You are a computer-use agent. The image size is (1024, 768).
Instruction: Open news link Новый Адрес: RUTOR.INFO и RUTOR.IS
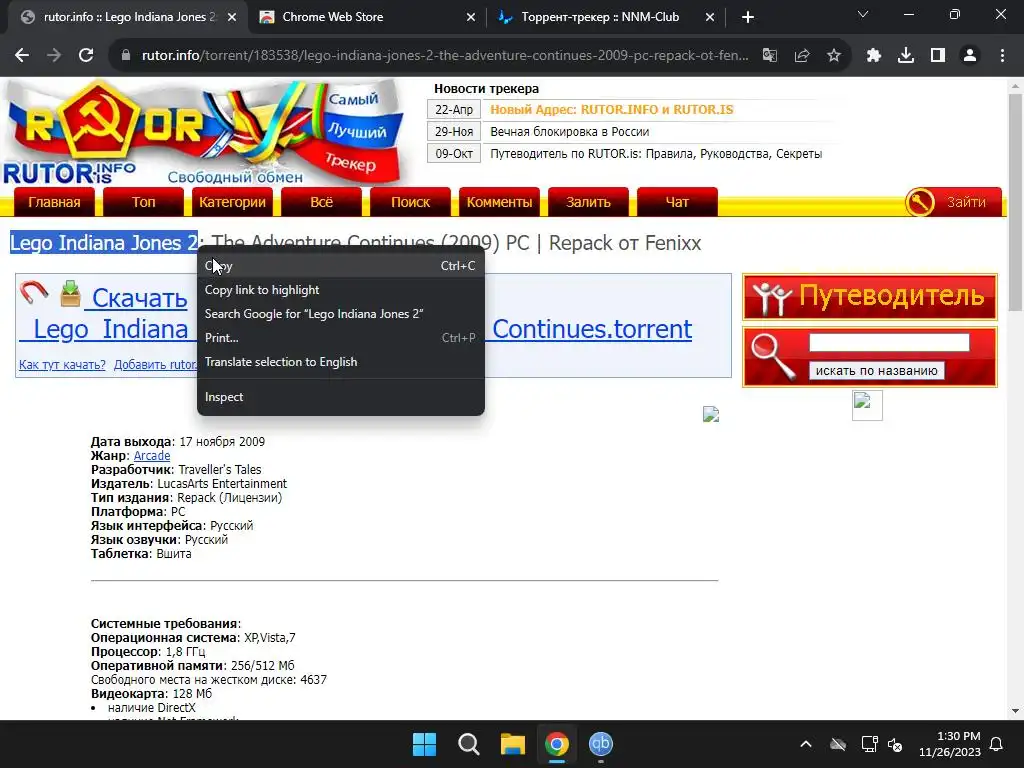pos(612,110)
